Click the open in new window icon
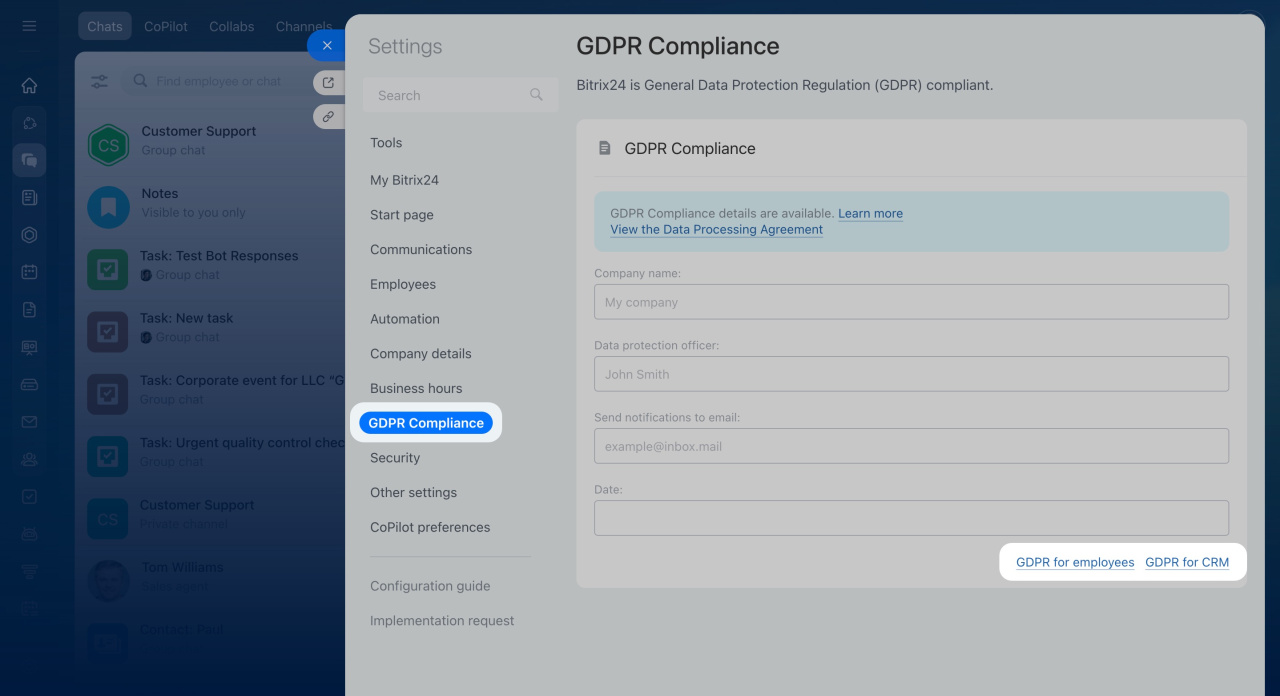1280x696 pixels. click(x=328, y=83)
